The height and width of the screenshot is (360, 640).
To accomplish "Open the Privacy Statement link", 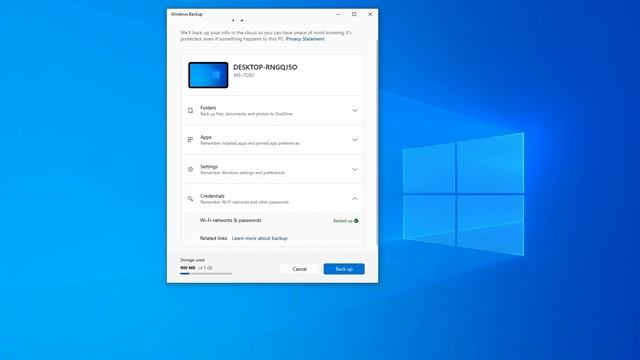I will pyautogui.click(x=305, y=39).
